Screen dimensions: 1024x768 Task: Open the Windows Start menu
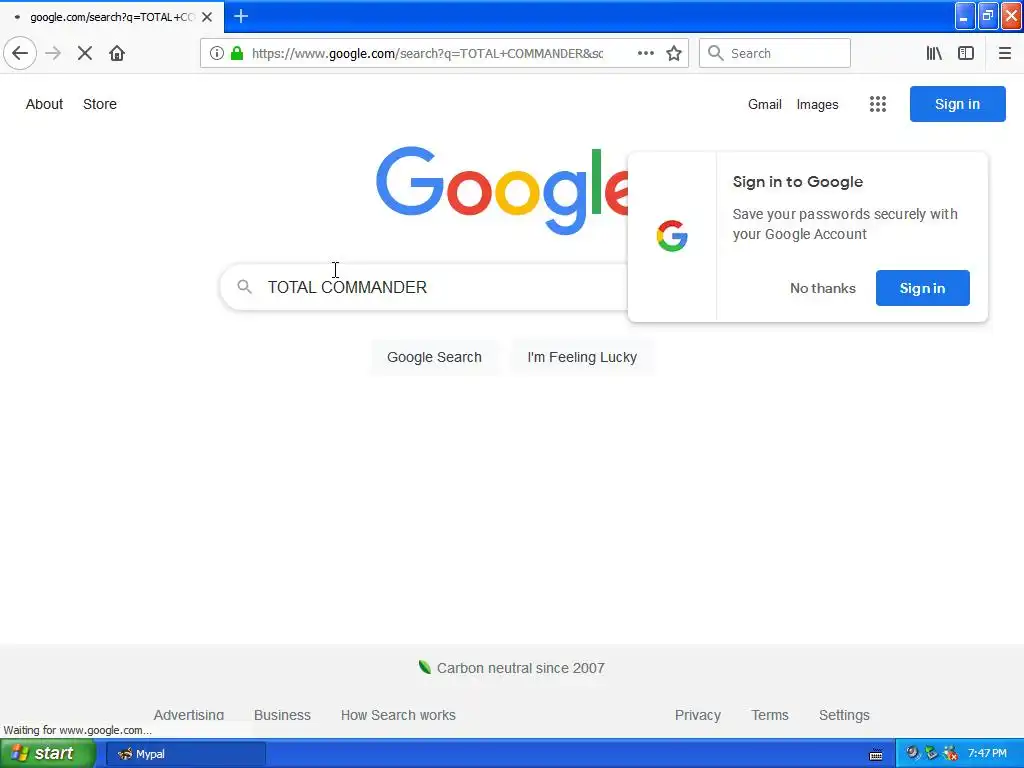tap(47, 754)
